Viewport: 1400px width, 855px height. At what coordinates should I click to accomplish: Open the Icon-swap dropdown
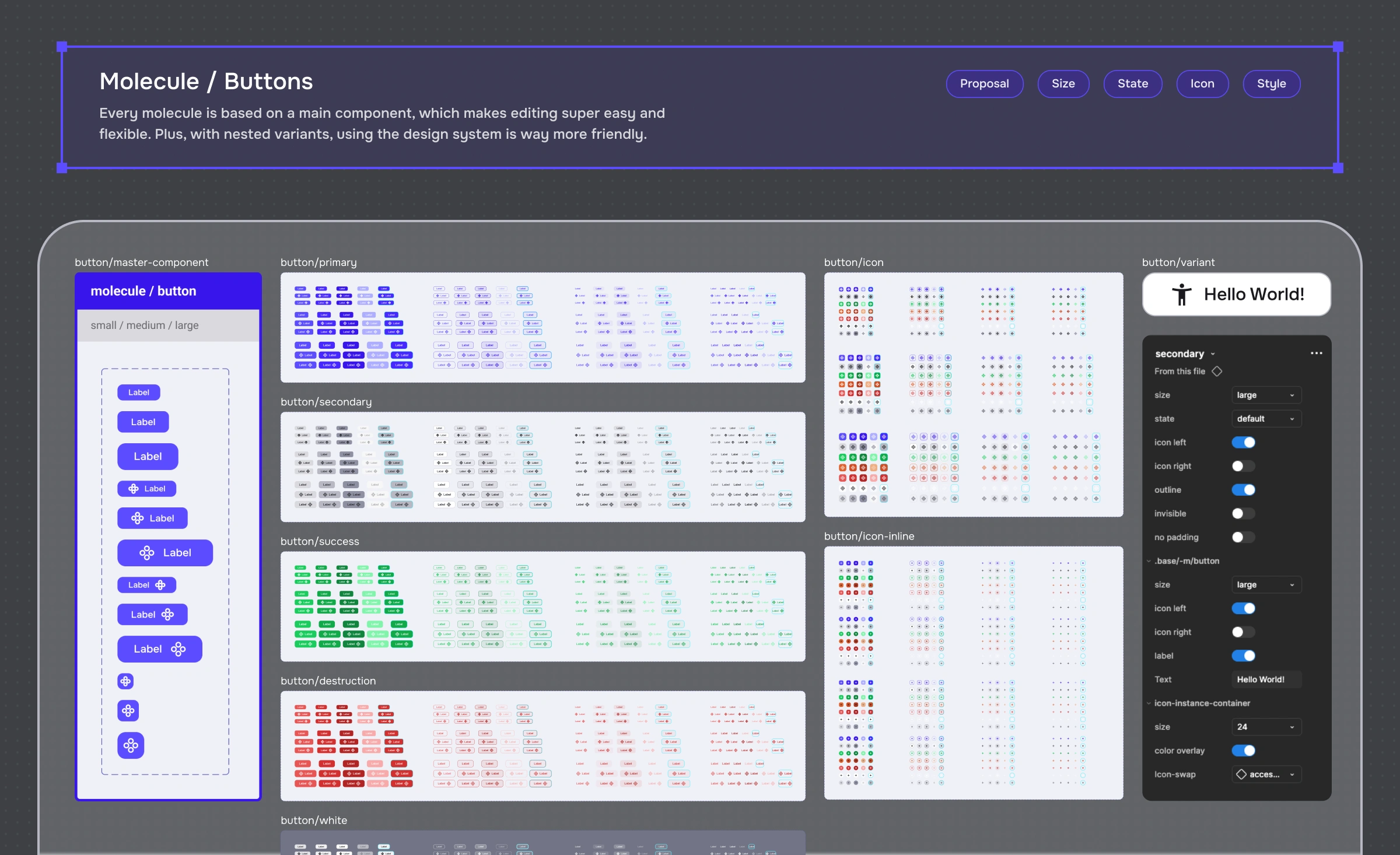pyautogui.click(x=1266, y=775)
